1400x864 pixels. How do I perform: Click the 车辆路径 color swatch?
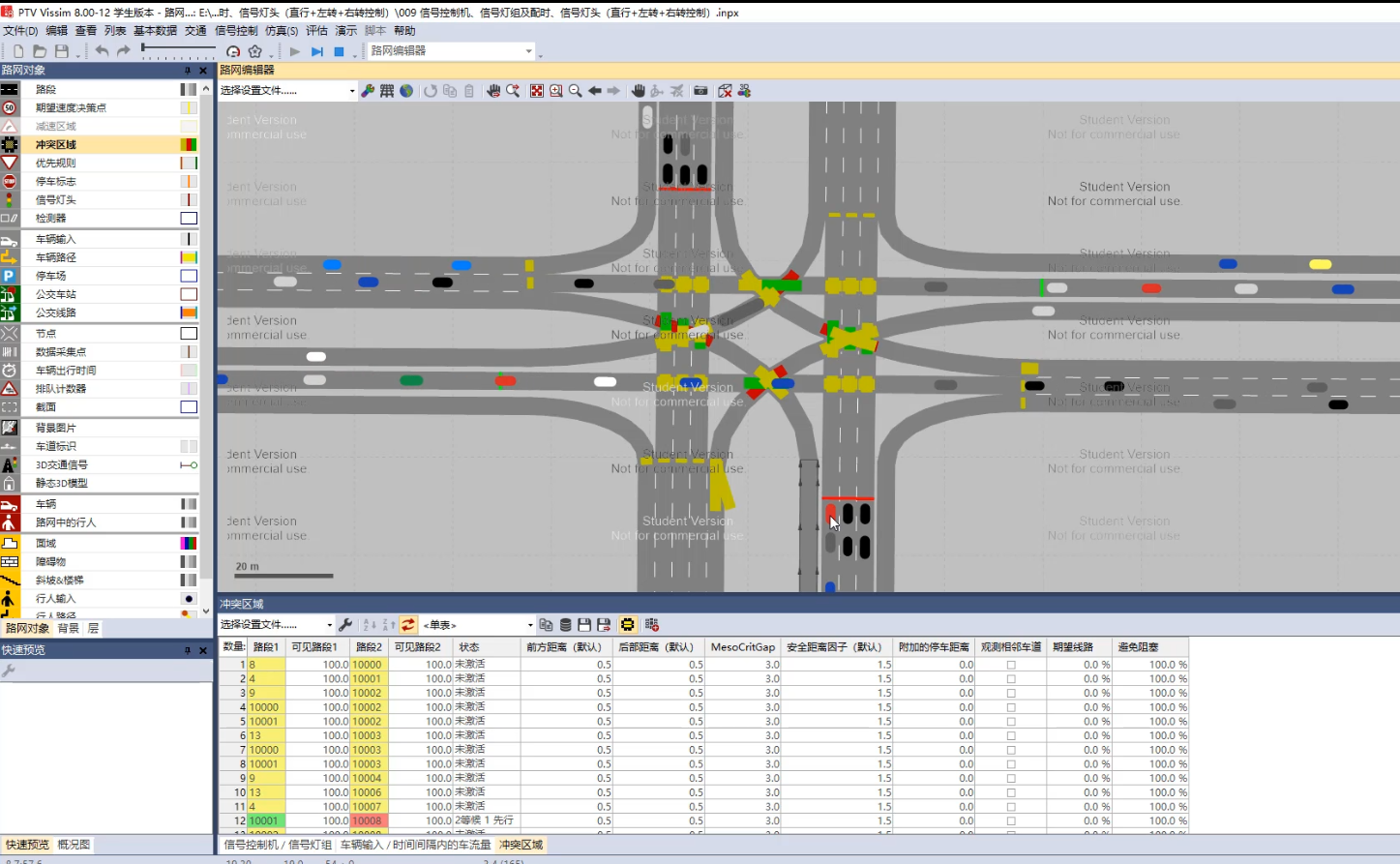tap(189, 257)
